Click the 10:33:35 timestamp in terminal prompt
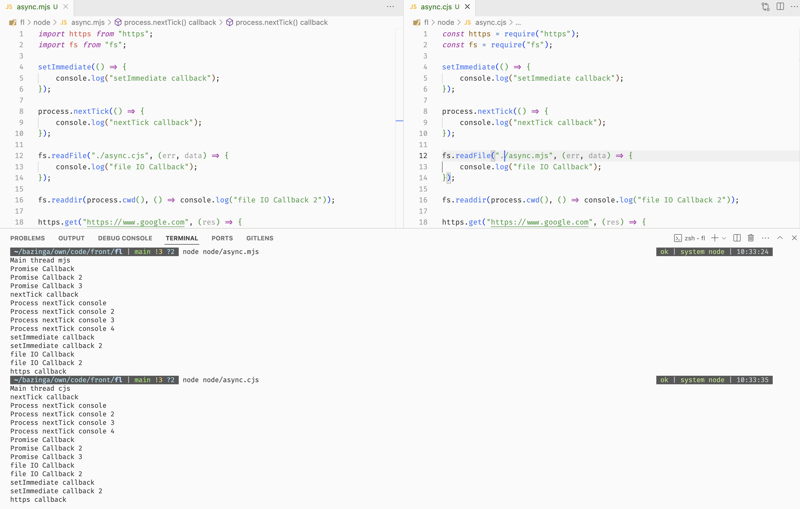 pos(752,380)
